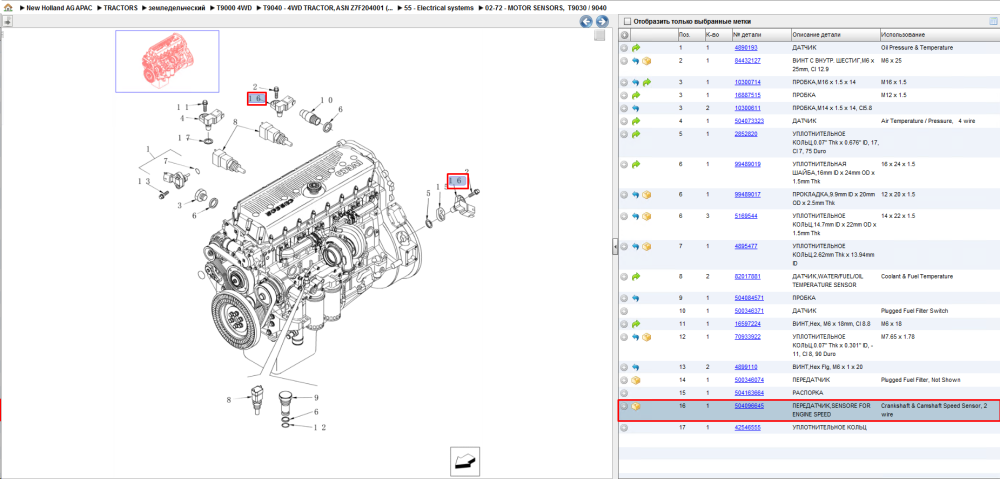Click green arrow for part 2852820
The width and height of the screenshot is (1000, 479).
636,135
